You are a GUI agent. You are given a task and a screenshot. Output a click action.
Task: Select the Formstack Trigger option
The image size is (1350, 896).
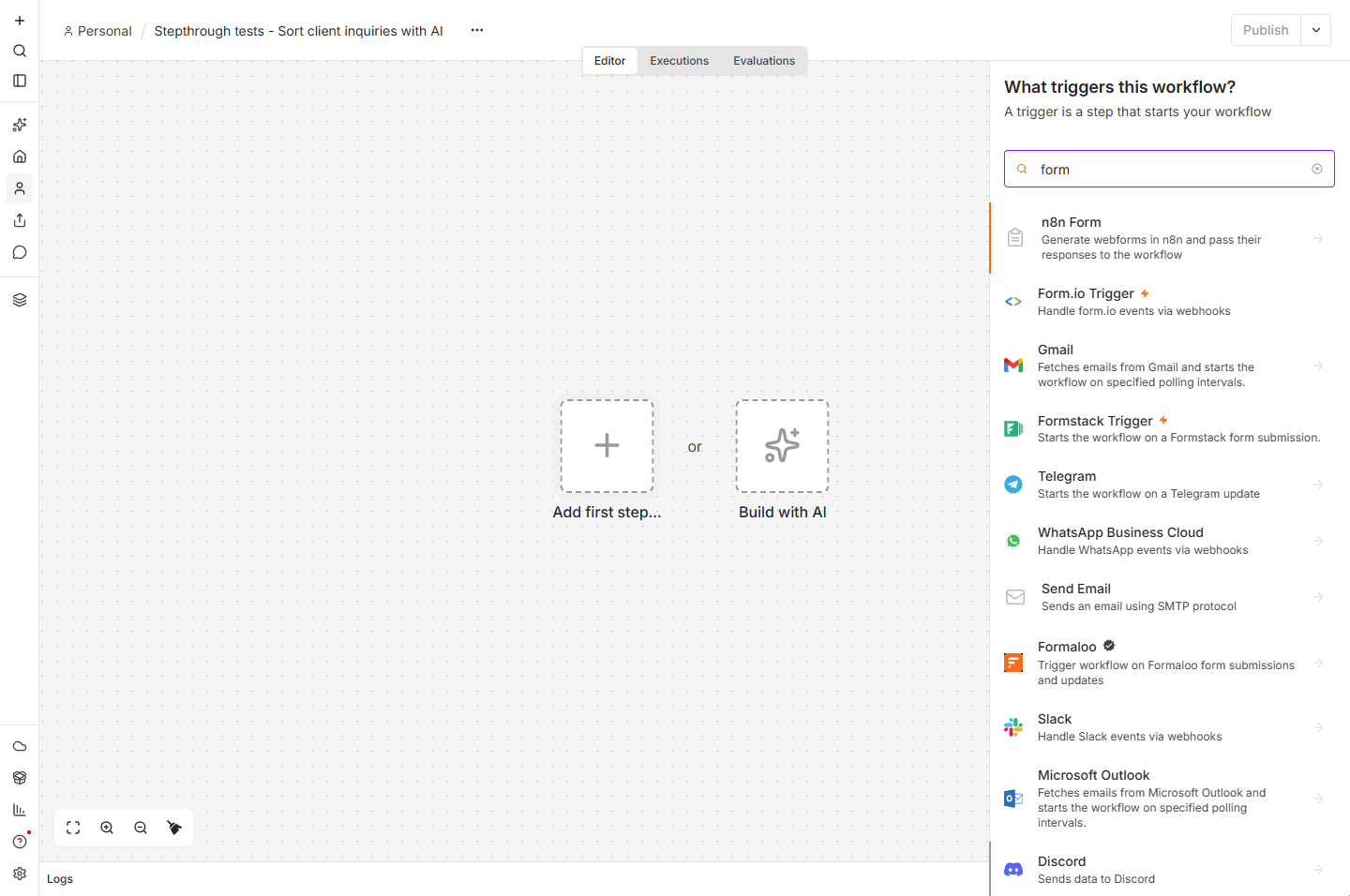(1169, 428)
